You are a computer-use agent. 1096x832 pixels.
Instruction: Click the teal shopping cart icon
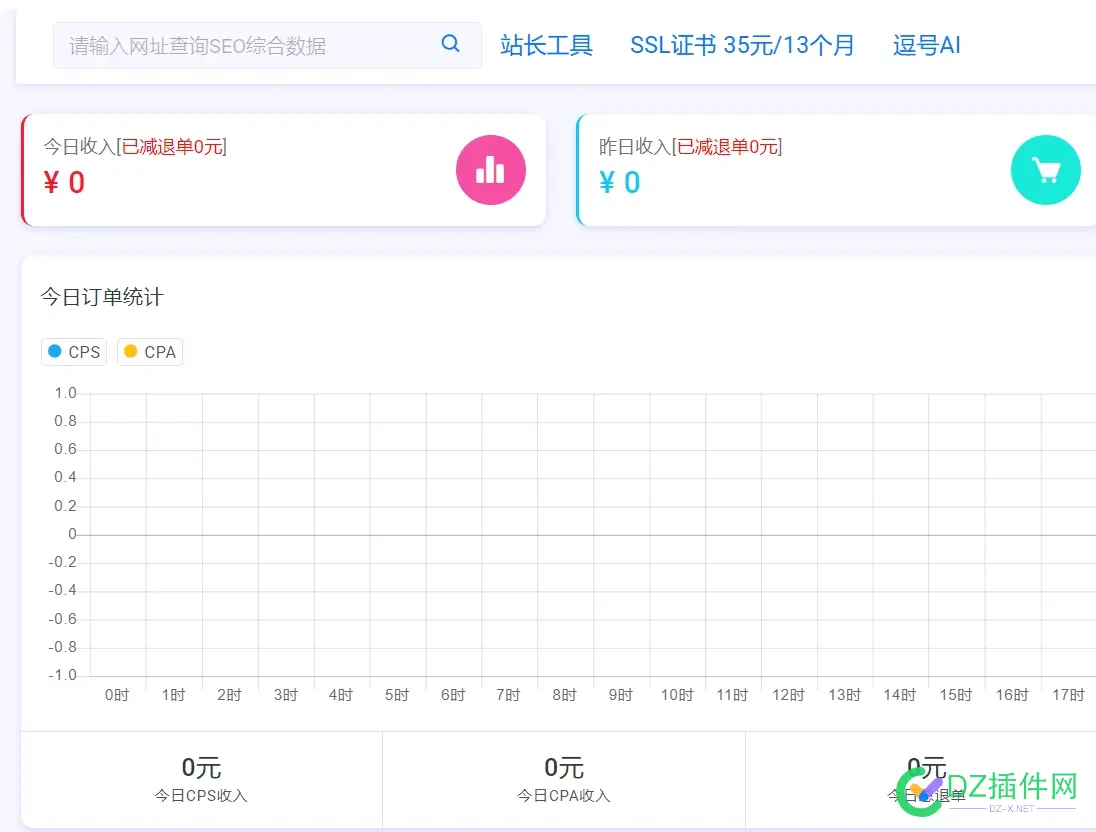1046,170
